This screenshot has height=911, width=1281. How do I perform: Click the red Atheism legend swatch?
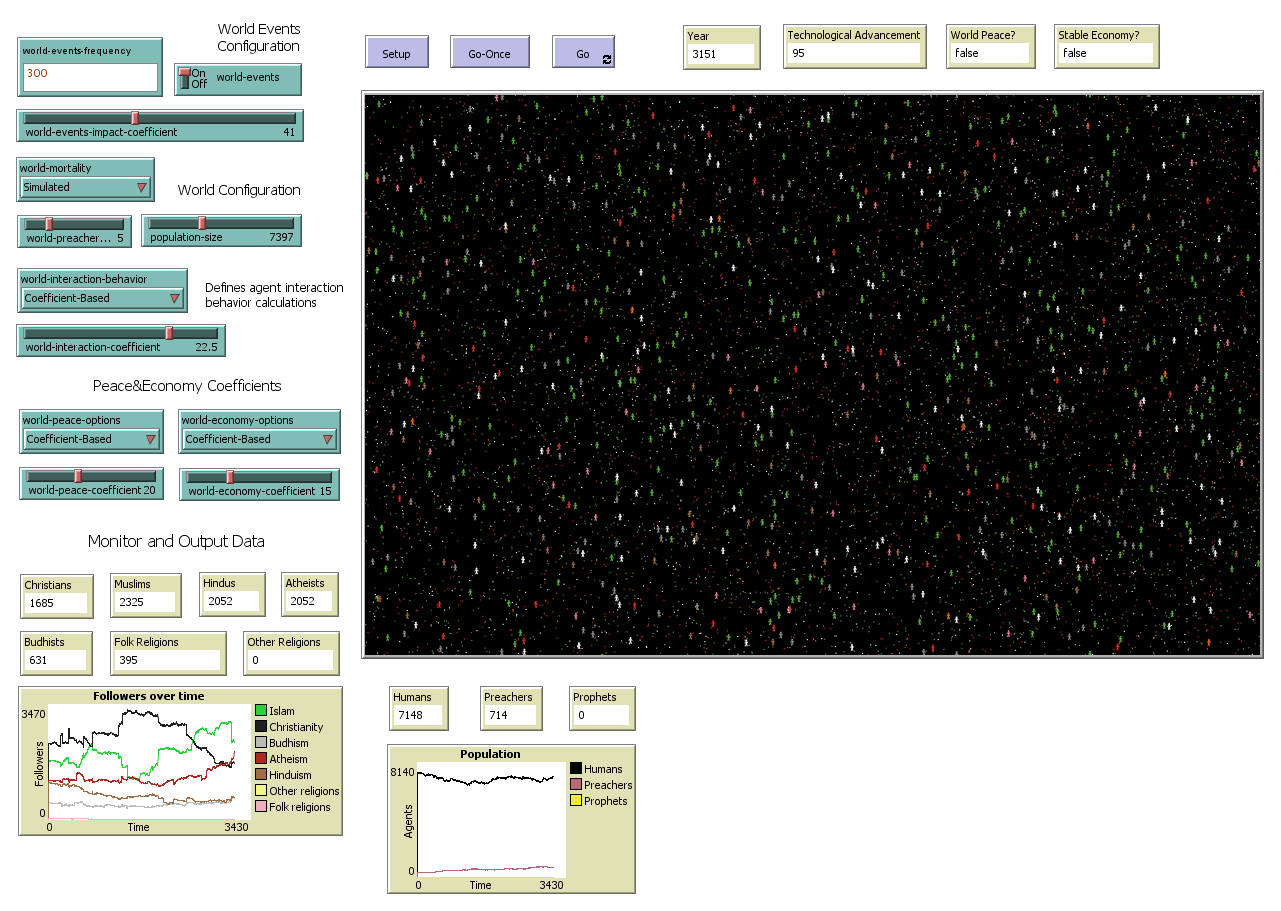click(260, 759)
